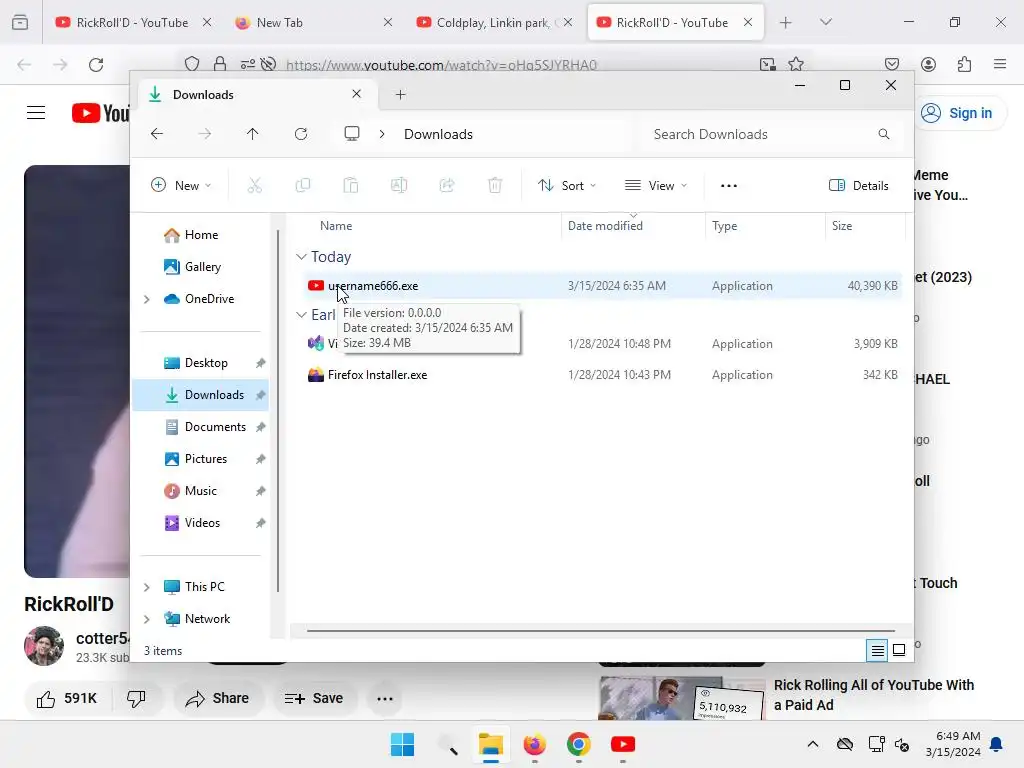Expand OneDrive in navigation pane

coord(147,299)
